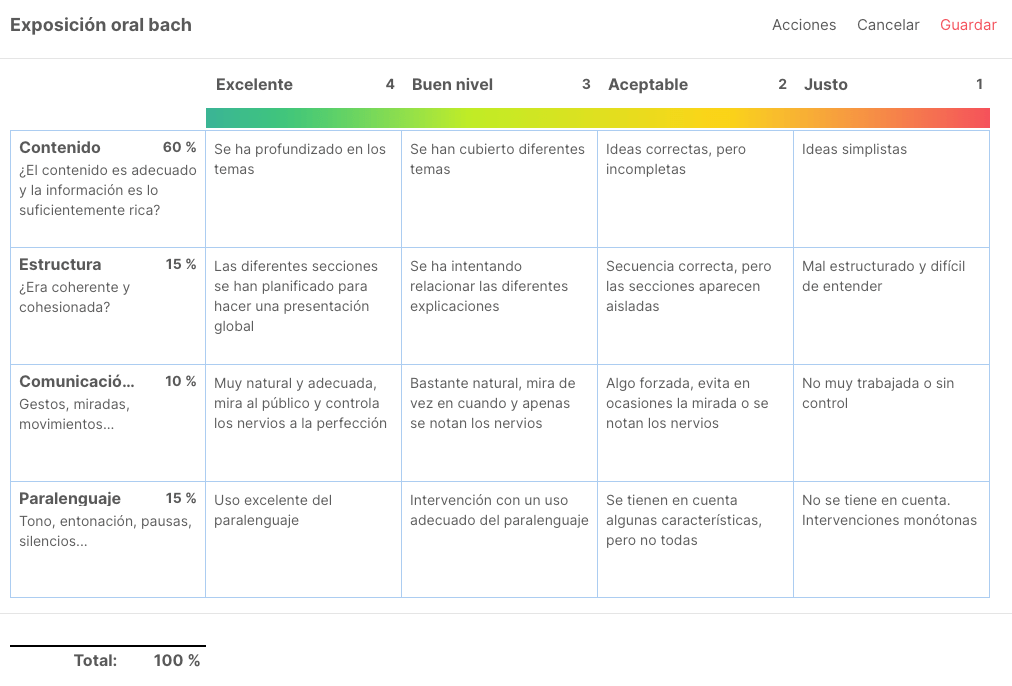Edit the Contenido criterion title
Image resolution: width=1012 pixels, height=686 pixels.
coord(60,148)
